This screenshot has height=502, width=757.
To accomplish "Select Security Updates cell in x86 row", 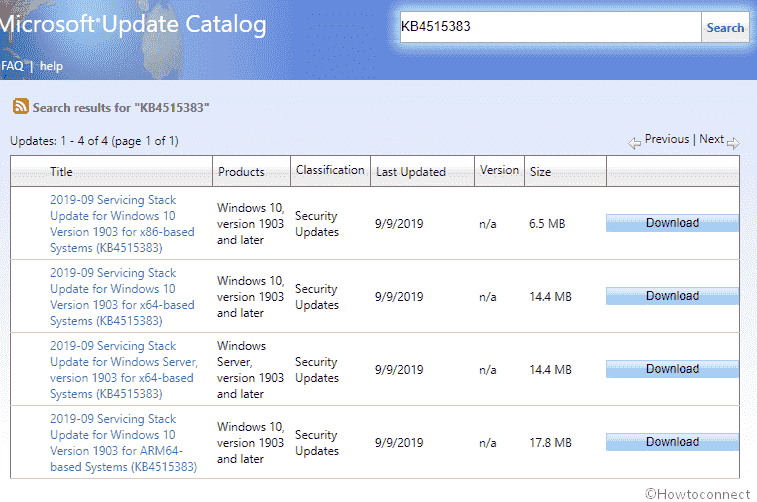I will (x=317, y=223).
